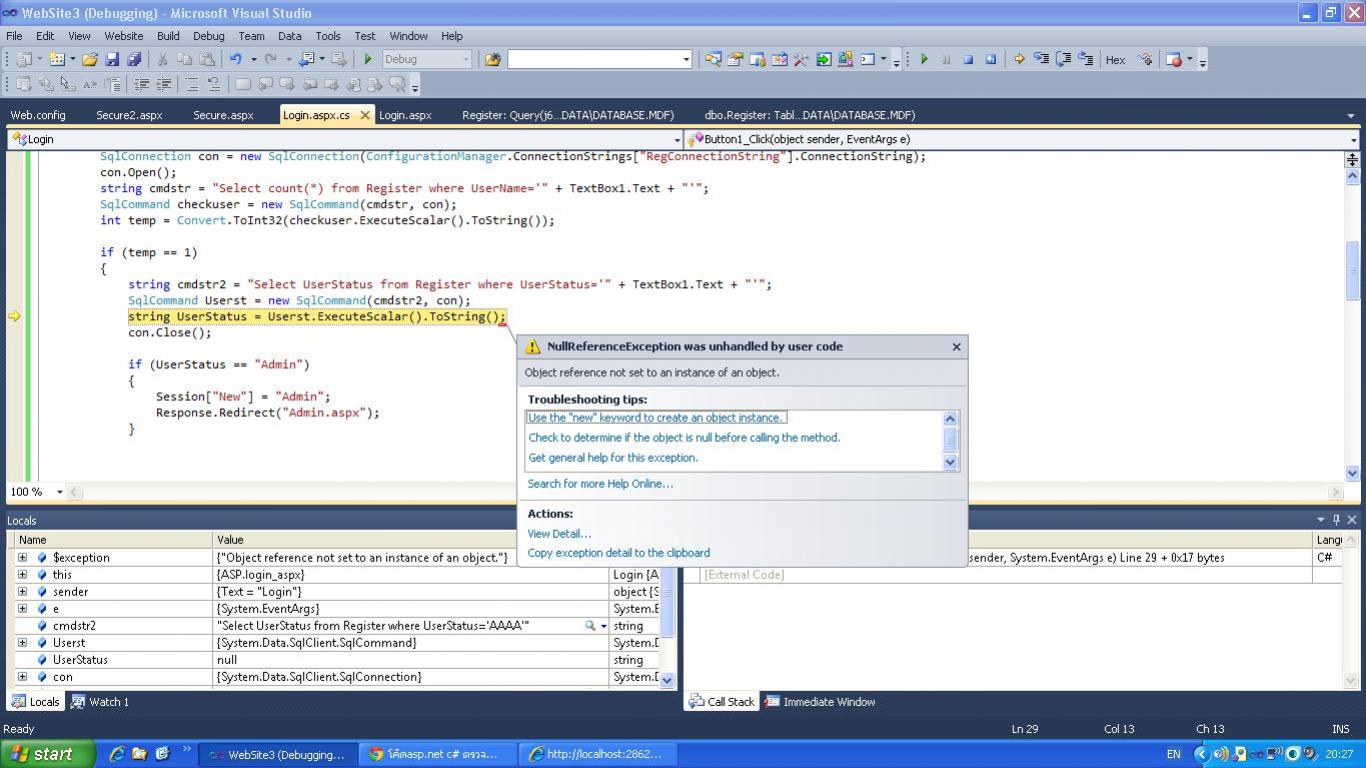The width and height of the screenshot is (1366, 768).
Task: Close the NullReferenceException popup
Action: pos(956,347)
